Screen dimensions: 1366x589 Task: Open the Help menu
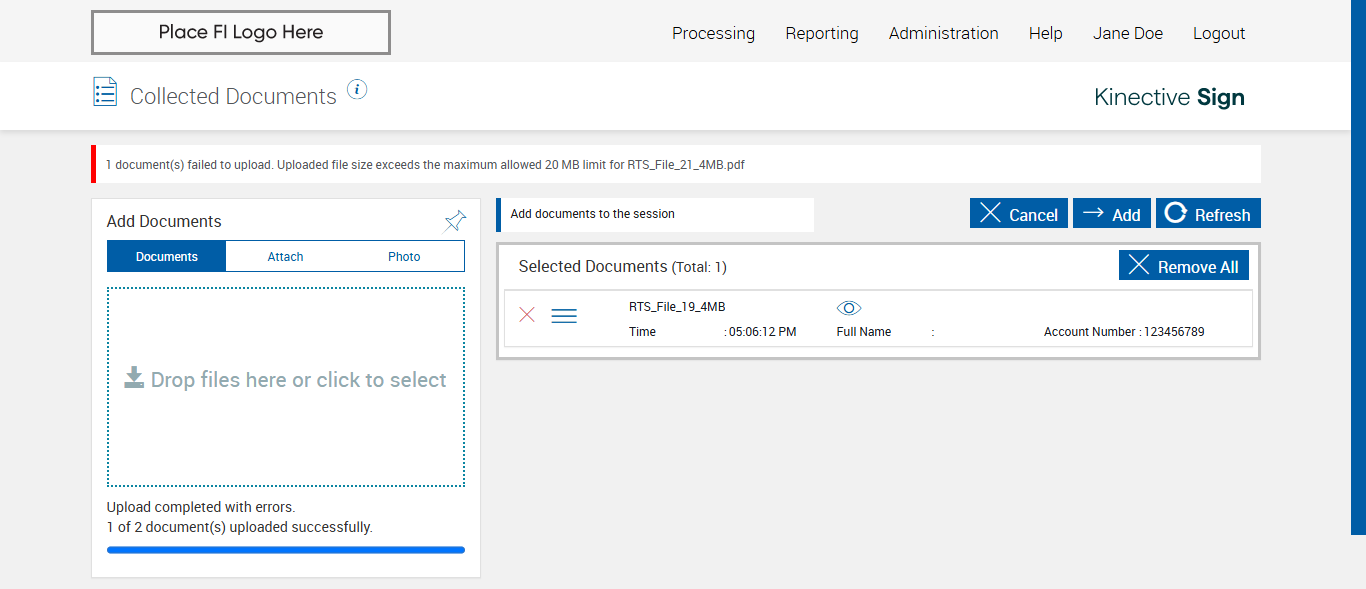coord(1045,33)
